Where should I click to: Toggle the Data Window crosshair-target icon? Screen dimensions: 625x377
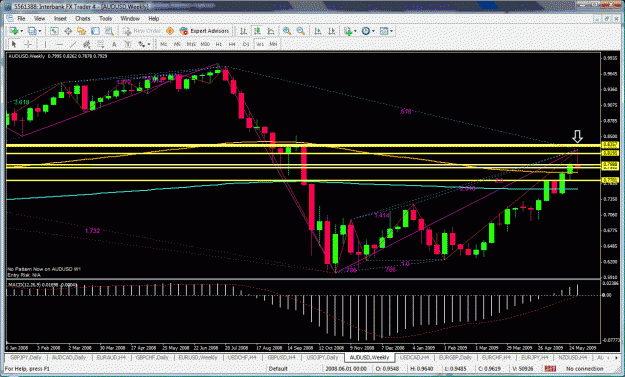[68, 31]
